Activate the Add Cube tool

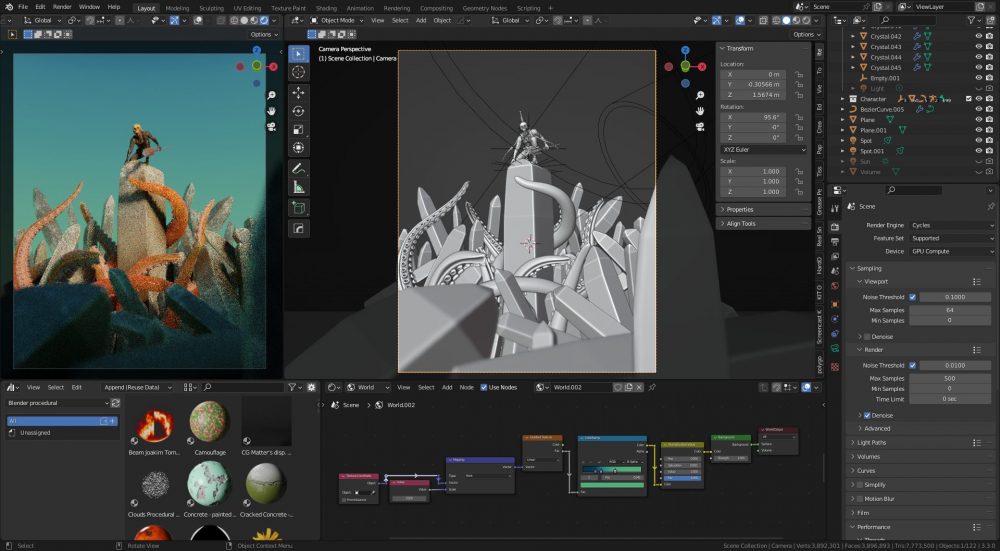click(x=298, y=208)
